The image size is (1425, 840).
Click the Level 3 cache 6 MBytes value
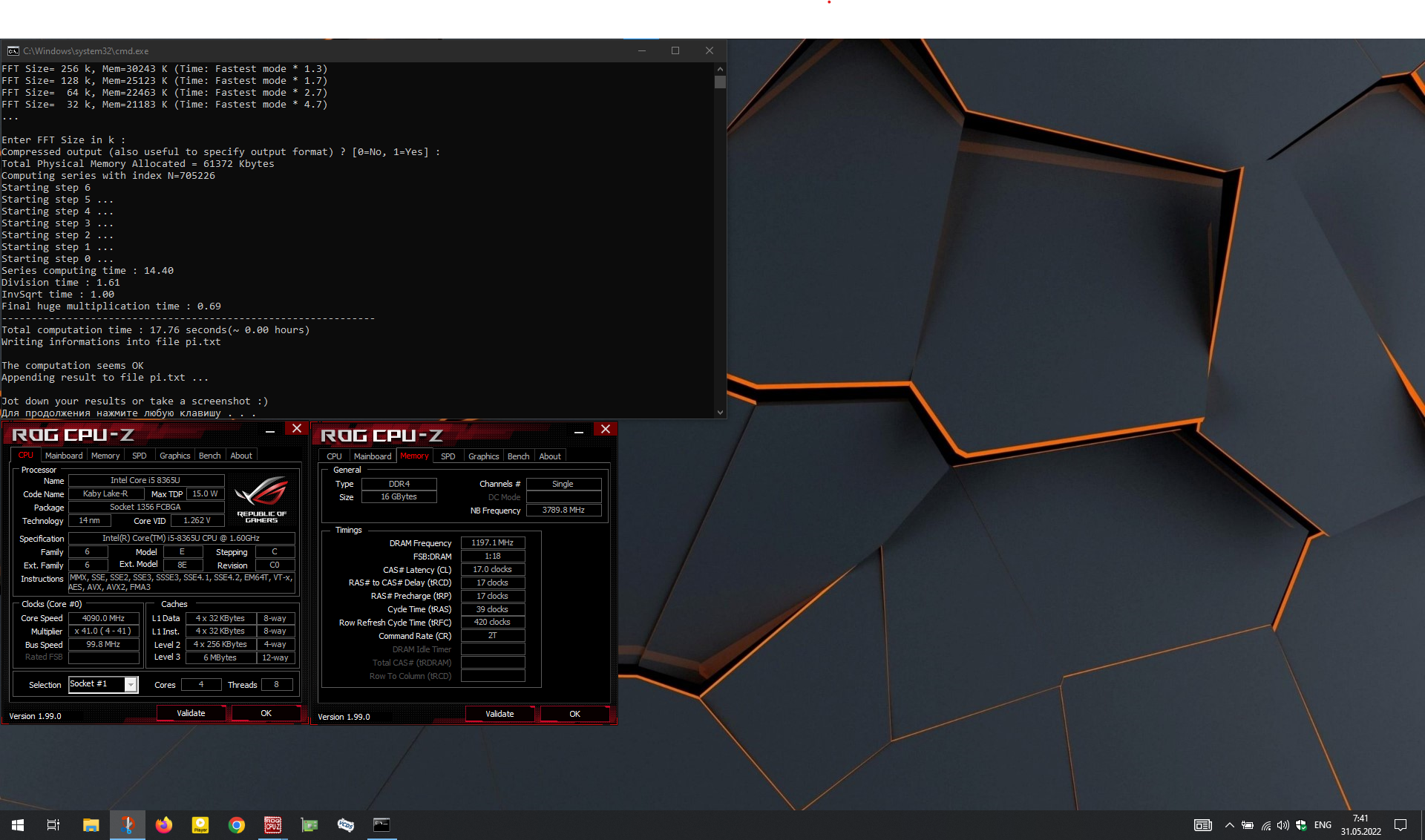(220, 657)
